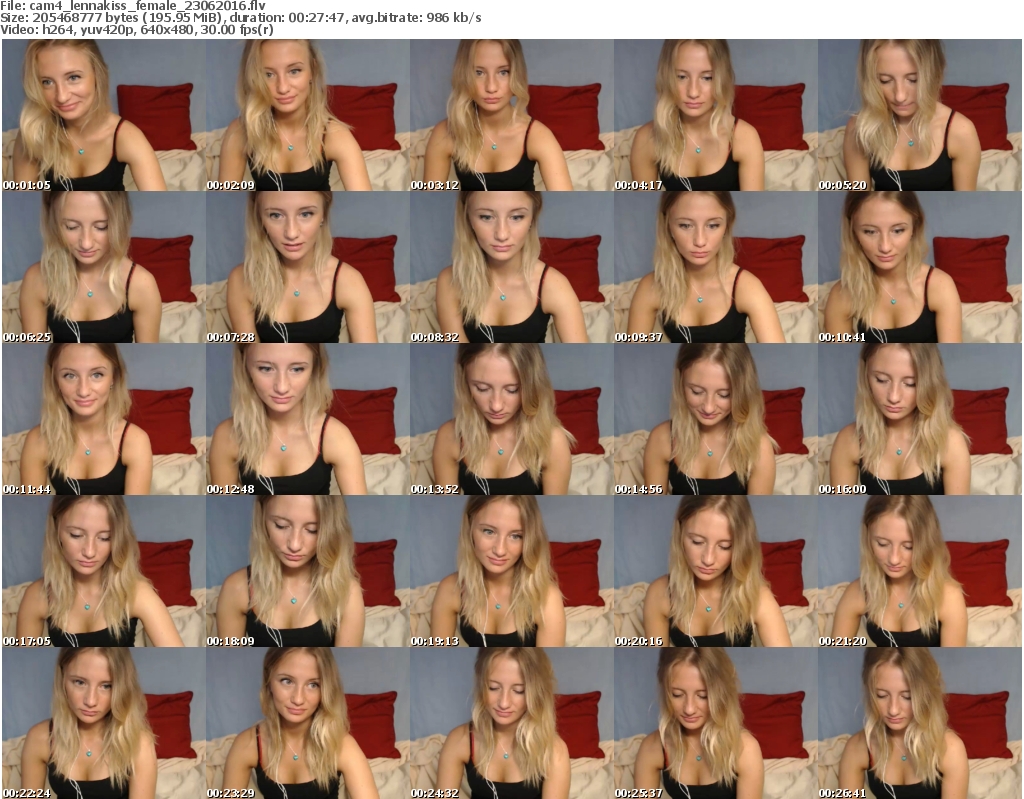Viewport: 1024px width, 799px height.
Task: Select the thumbnail stamped 00:03:12
Action: tap(511, 115)
